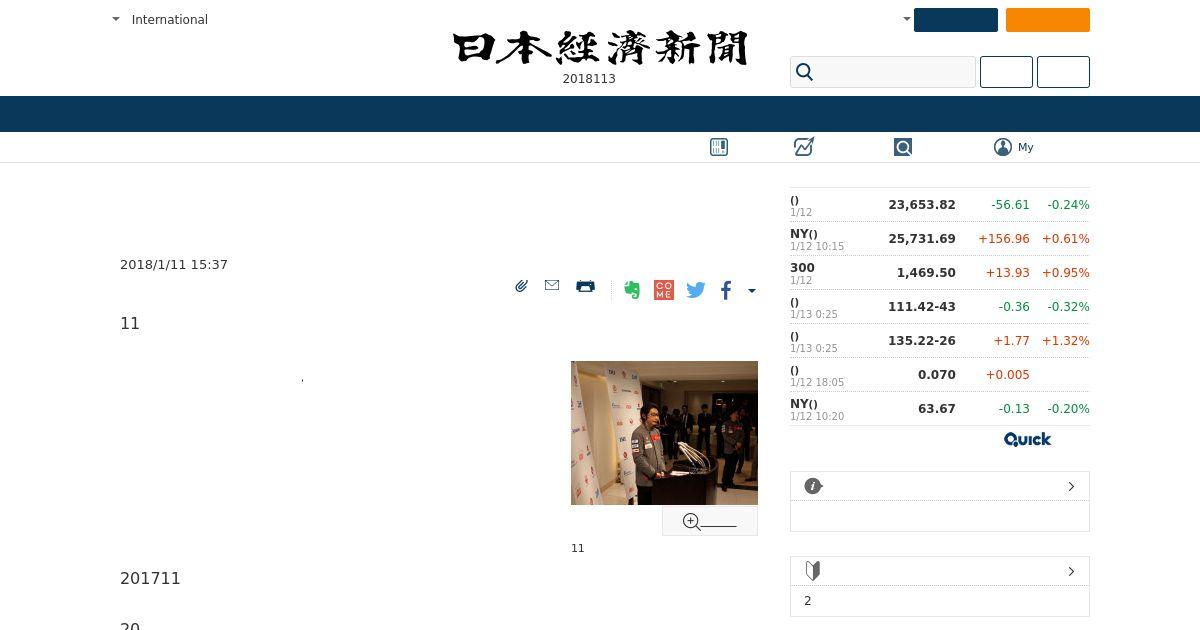Open the press conference photo thumbnail

point(664,433)
